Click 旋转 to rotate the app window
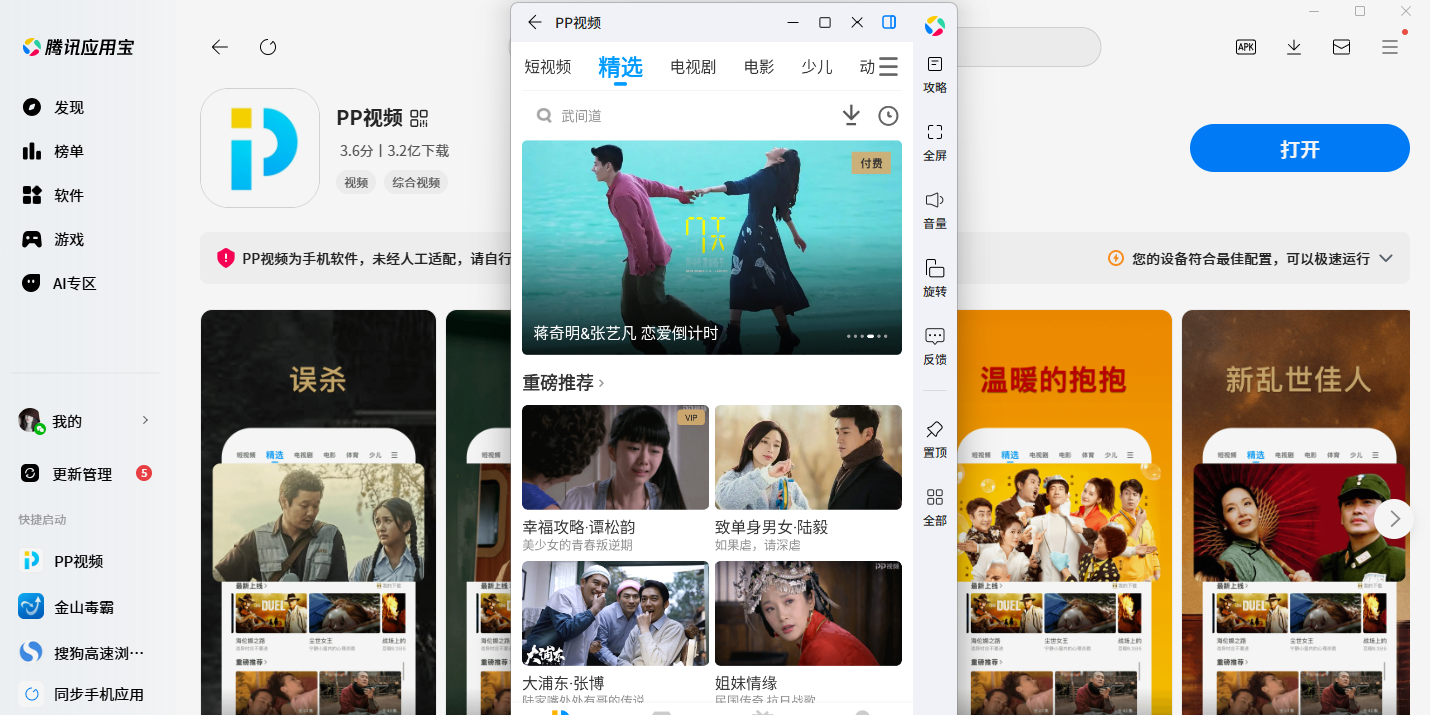The image size is (1430, 715). tap(935, 279)
